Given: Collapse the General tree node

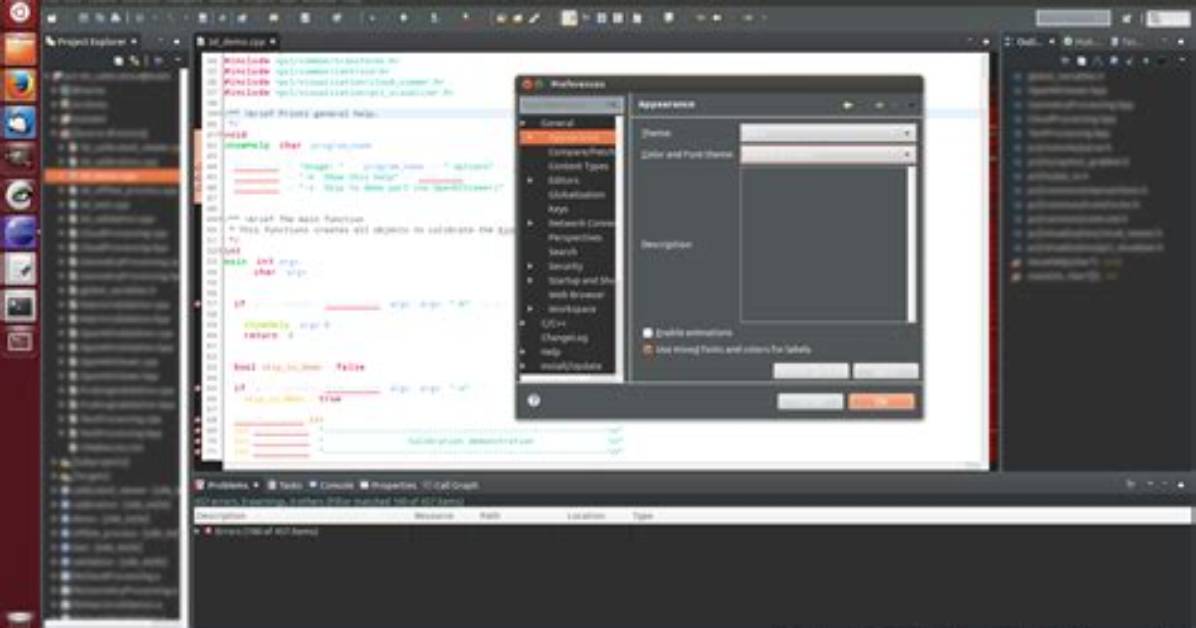Looking at the screenshot, I should click(x=523, y=123).
